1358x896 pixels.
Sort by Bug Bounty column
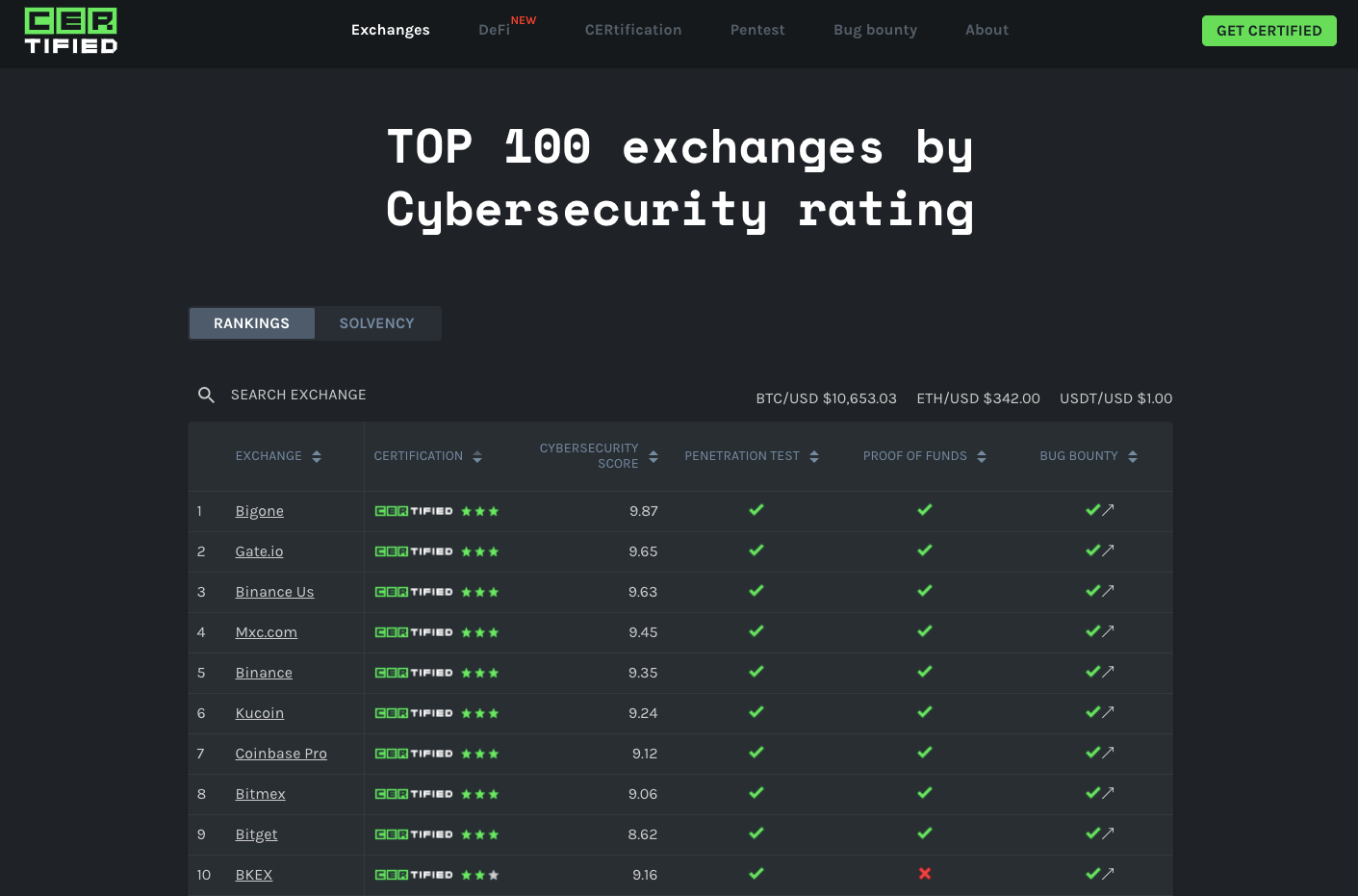(1089, 456)
